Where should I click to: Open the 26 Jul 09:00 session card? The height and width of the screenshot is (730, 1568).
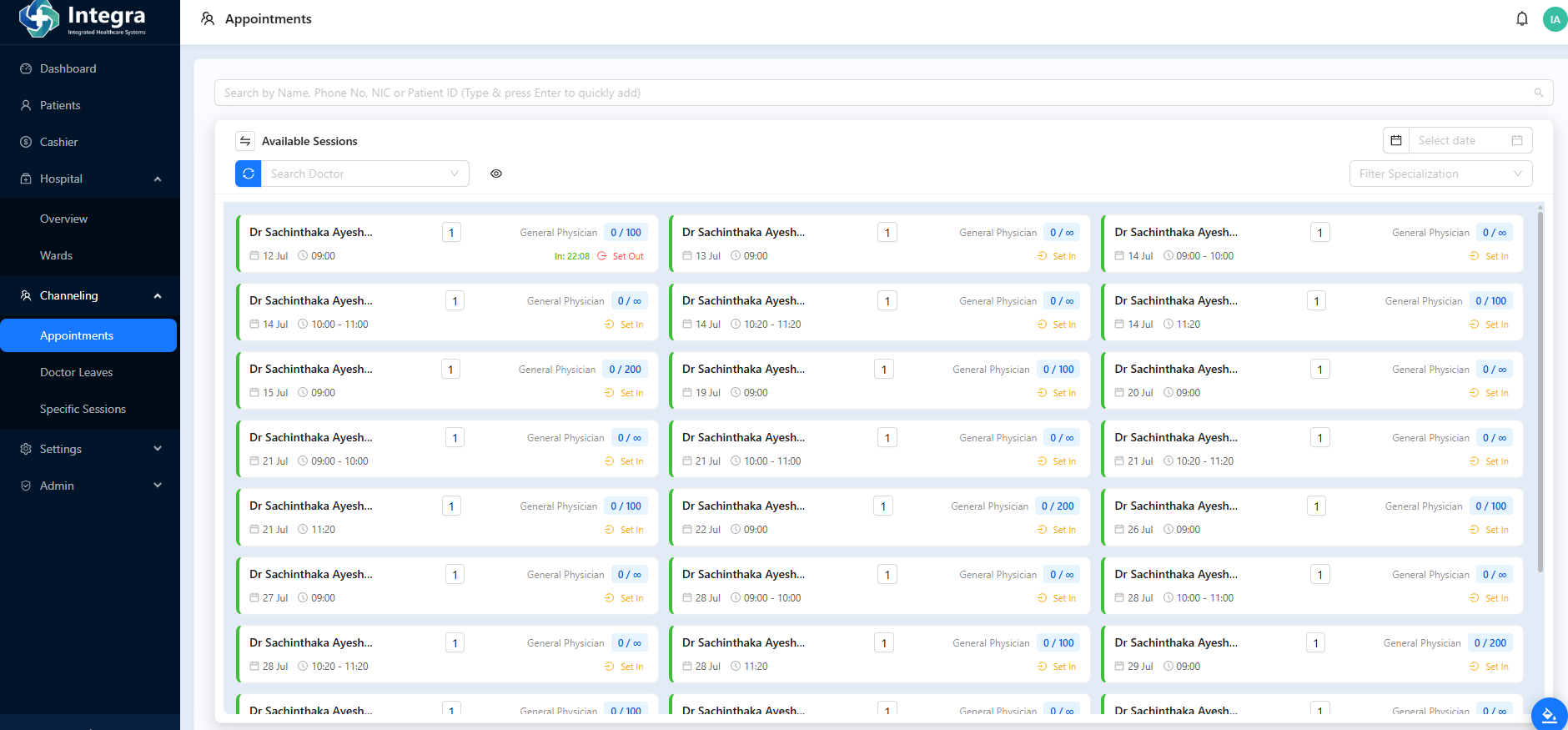(x=1312, y=517)
